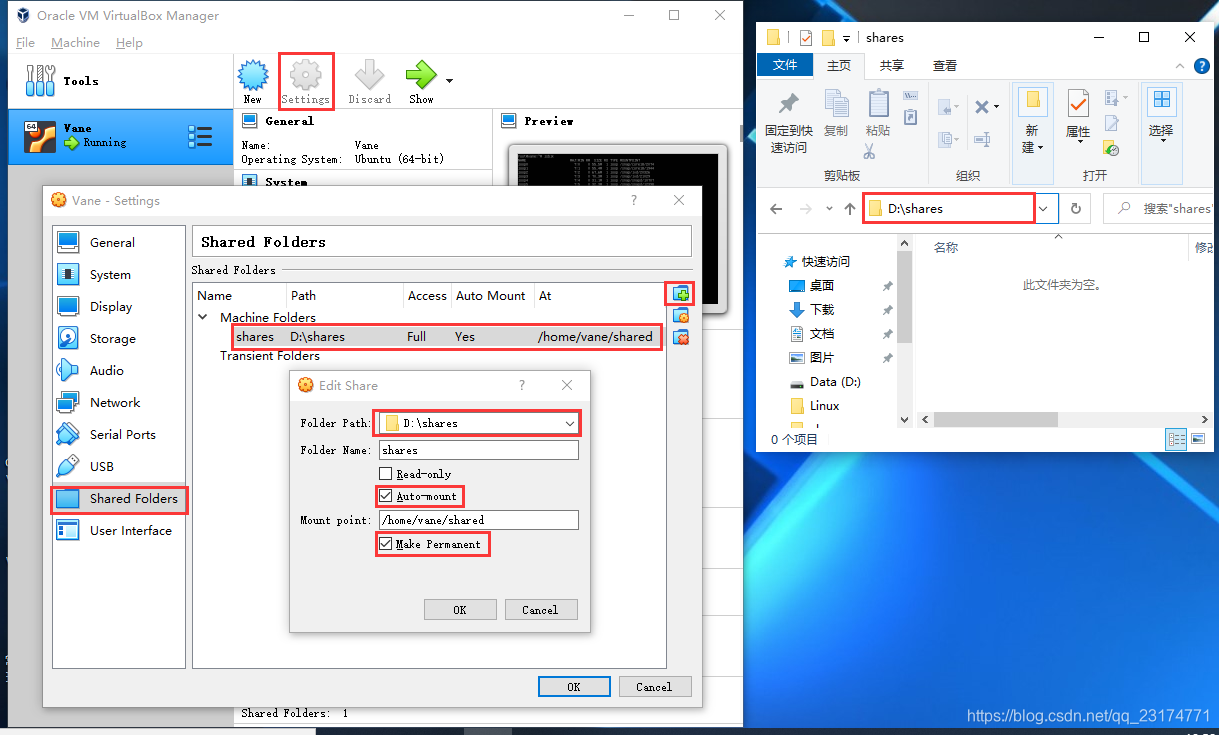
Task: Open 下载 in Explorer quick access
Action: [822, 310]
